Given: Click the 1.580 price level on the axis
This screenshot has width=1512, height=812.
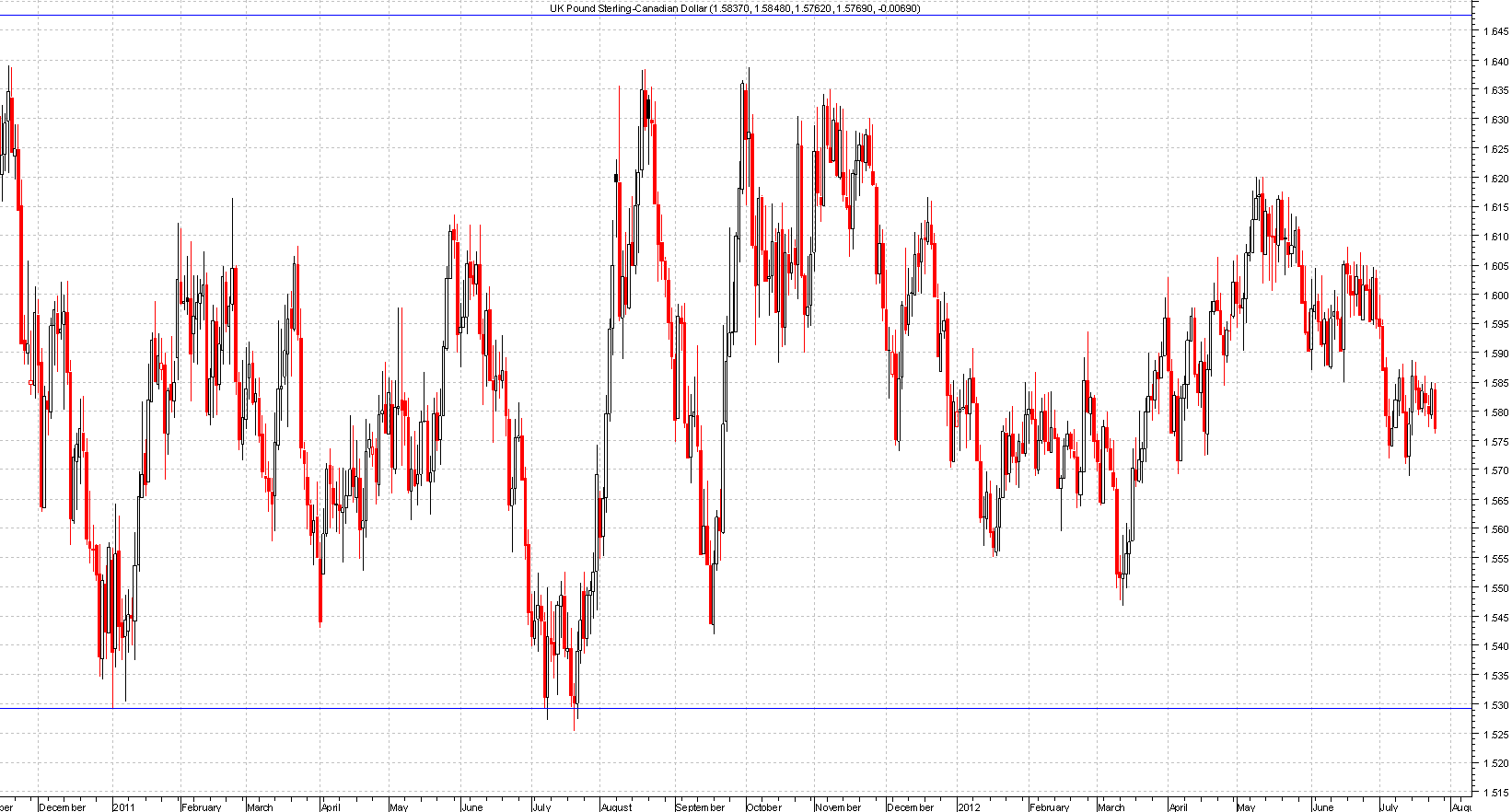Looking at the screenshot, I should pyautogui.click(x=1495, y=412).
